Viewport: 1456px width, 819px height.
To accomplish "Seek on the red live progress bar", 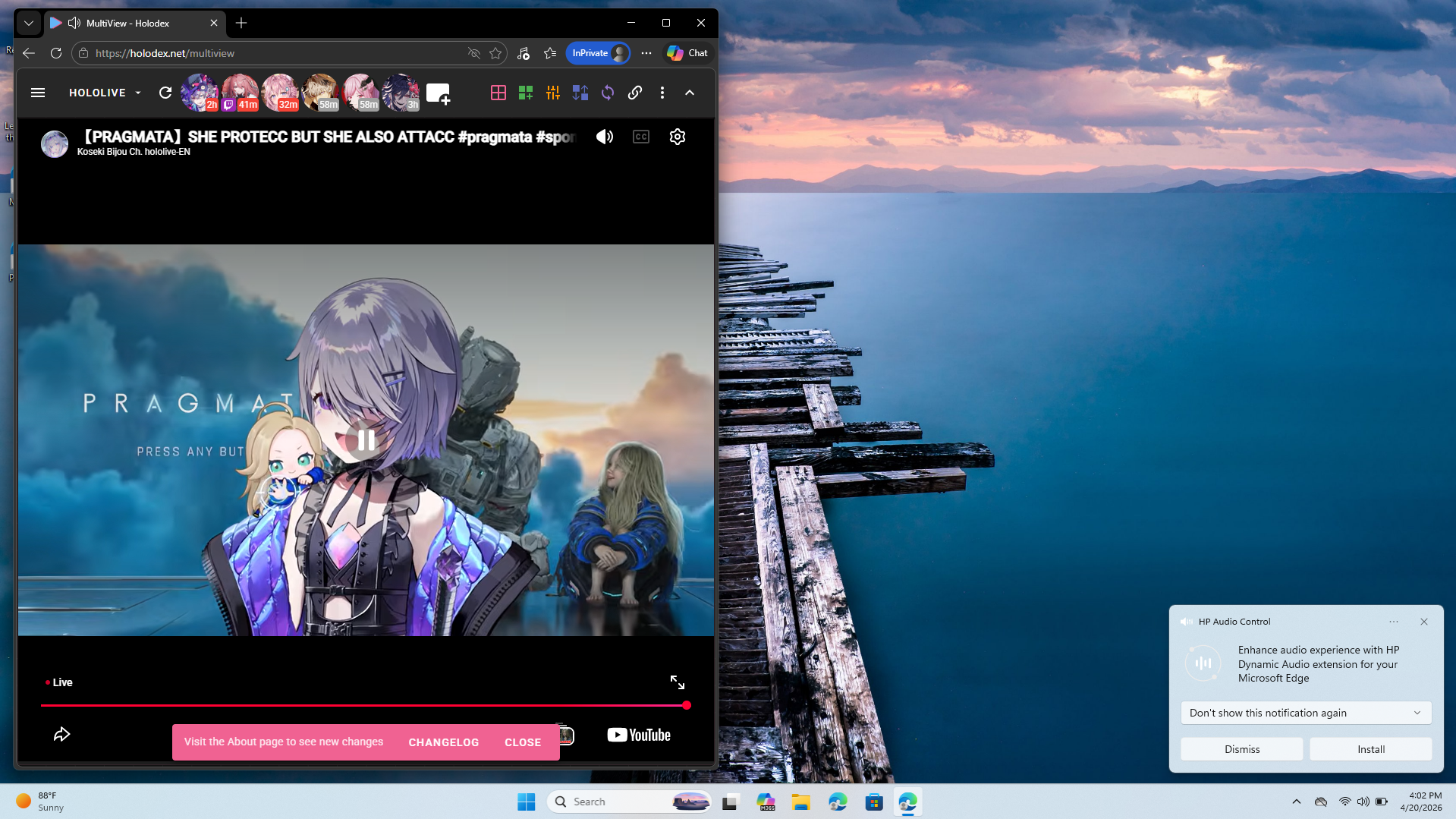I will [x=366, y=705].
